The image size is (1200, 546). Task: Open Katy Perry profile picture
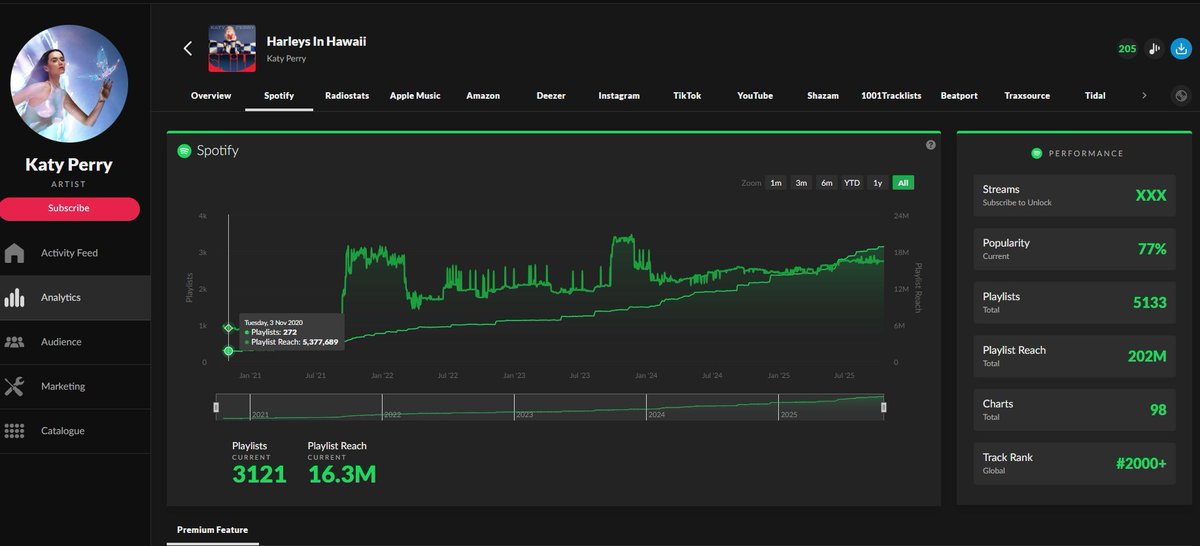tap(69, 84)
